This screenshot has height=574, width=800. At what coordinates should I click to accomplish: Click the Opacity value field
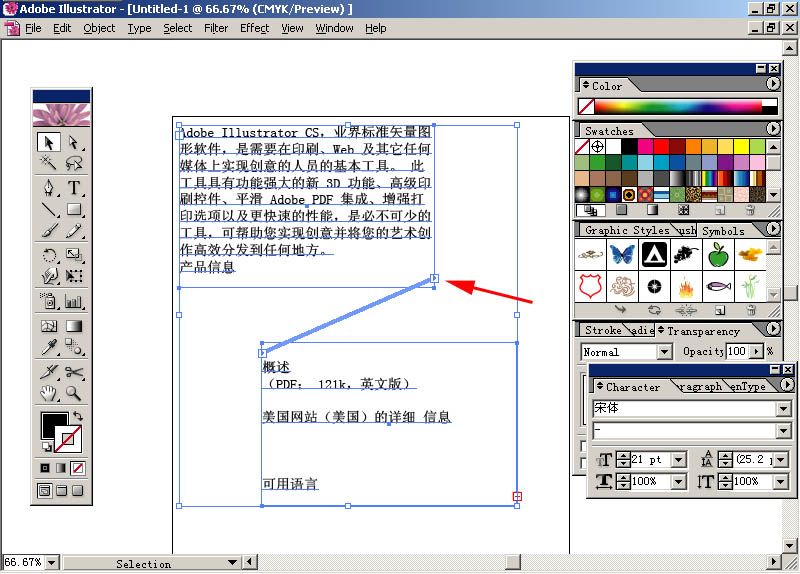(x=737, y=352)
